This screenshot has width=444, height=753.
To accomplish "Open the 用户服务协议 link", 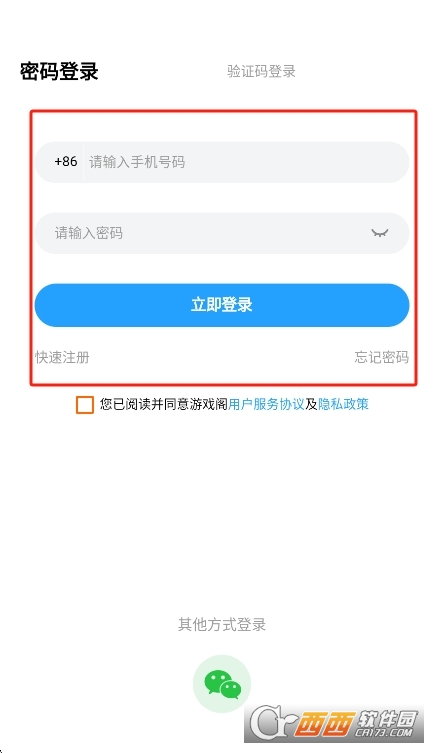I will click(x=266, y=404).
